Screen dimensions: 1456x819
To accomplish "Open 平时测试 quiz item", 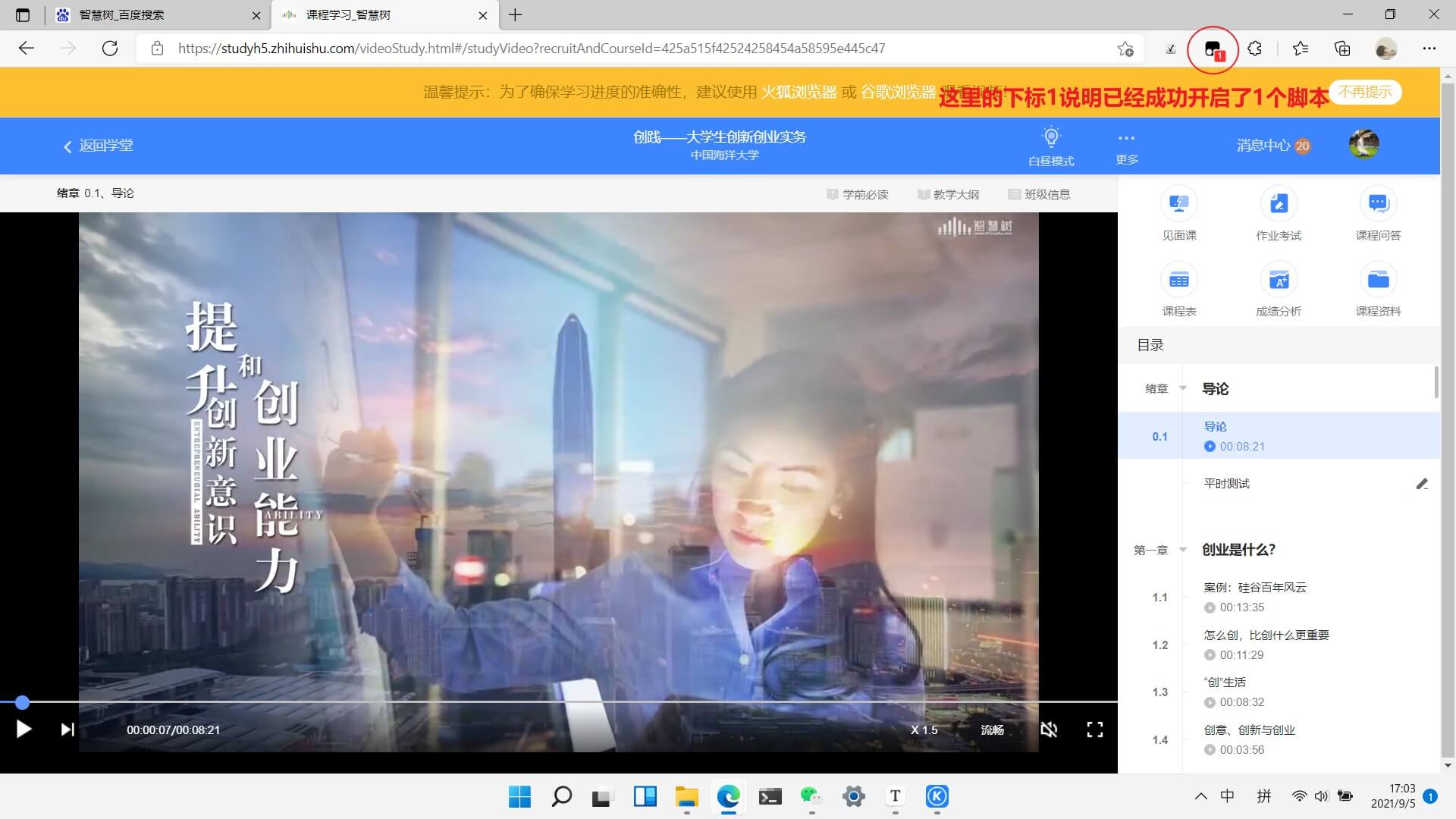I will pyautogui.click(x=1226, y=484).
